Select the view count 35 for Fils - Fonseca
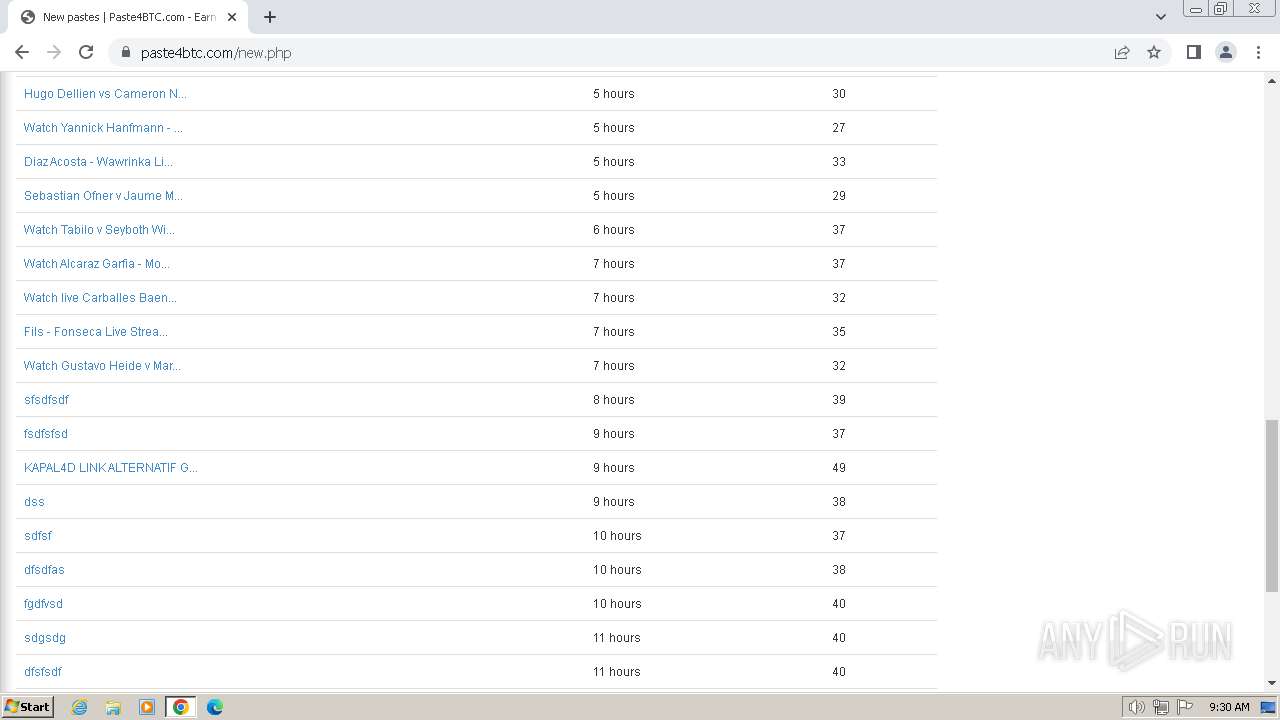Screen dimensions: 1280x720 839,332
